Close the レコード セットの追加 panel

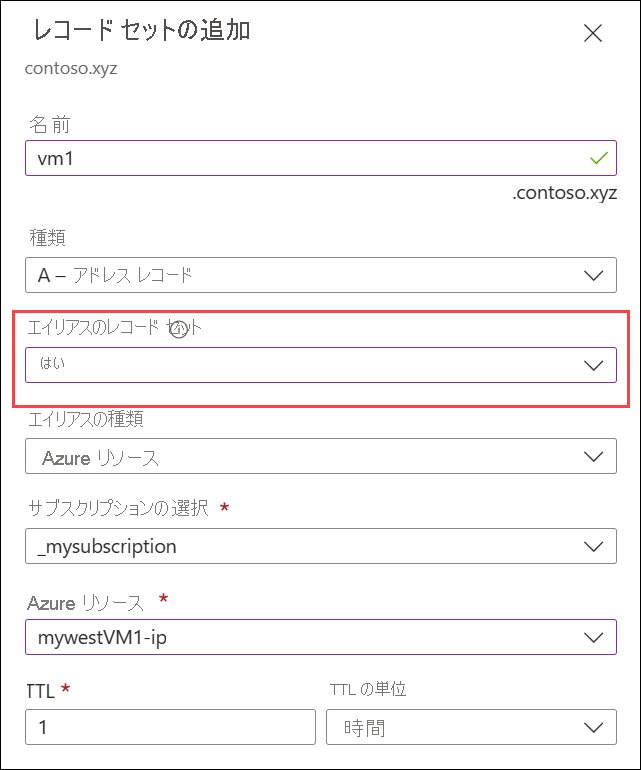[593, 33]
